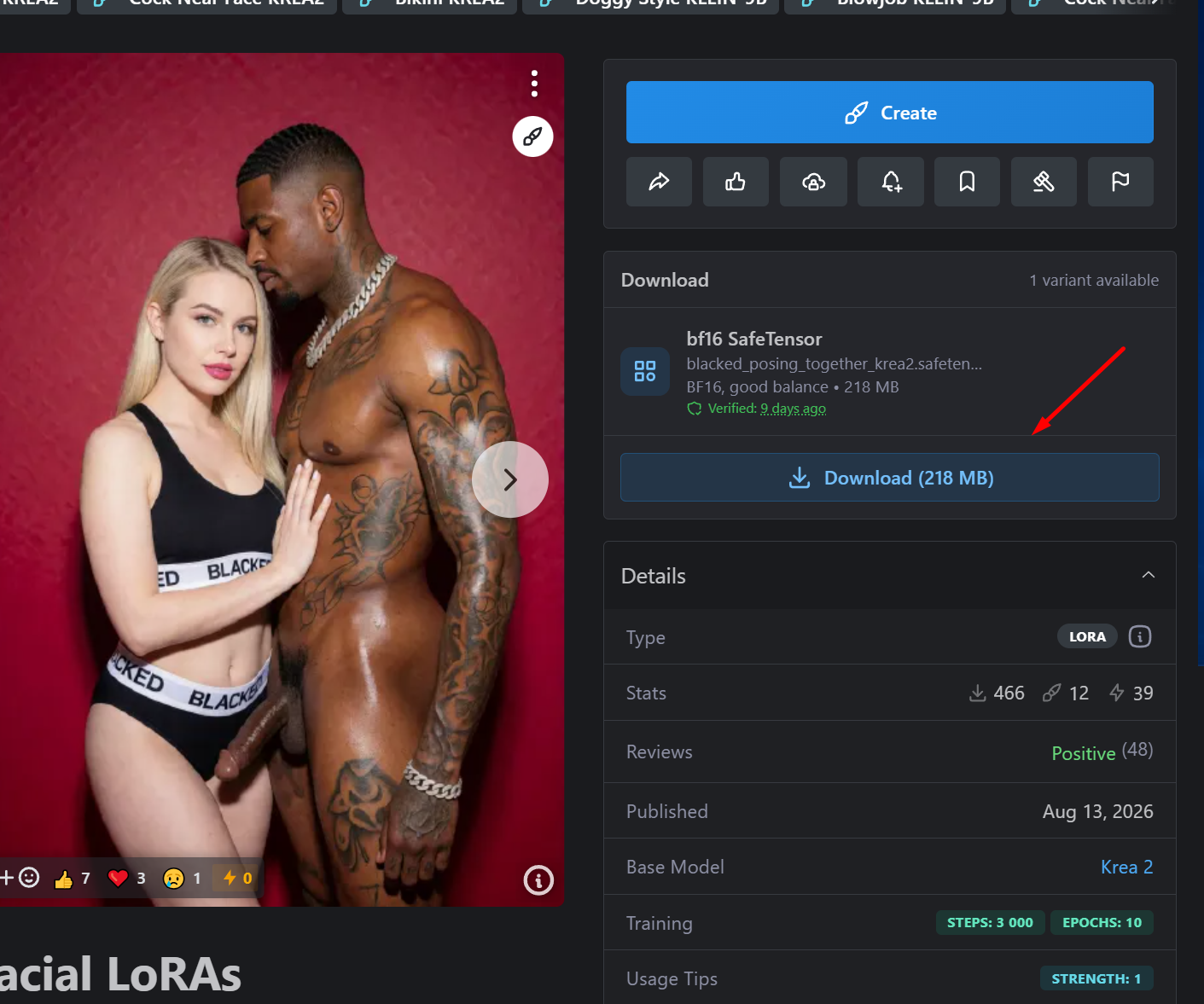Click the gavel icon button

point(1044,182)
